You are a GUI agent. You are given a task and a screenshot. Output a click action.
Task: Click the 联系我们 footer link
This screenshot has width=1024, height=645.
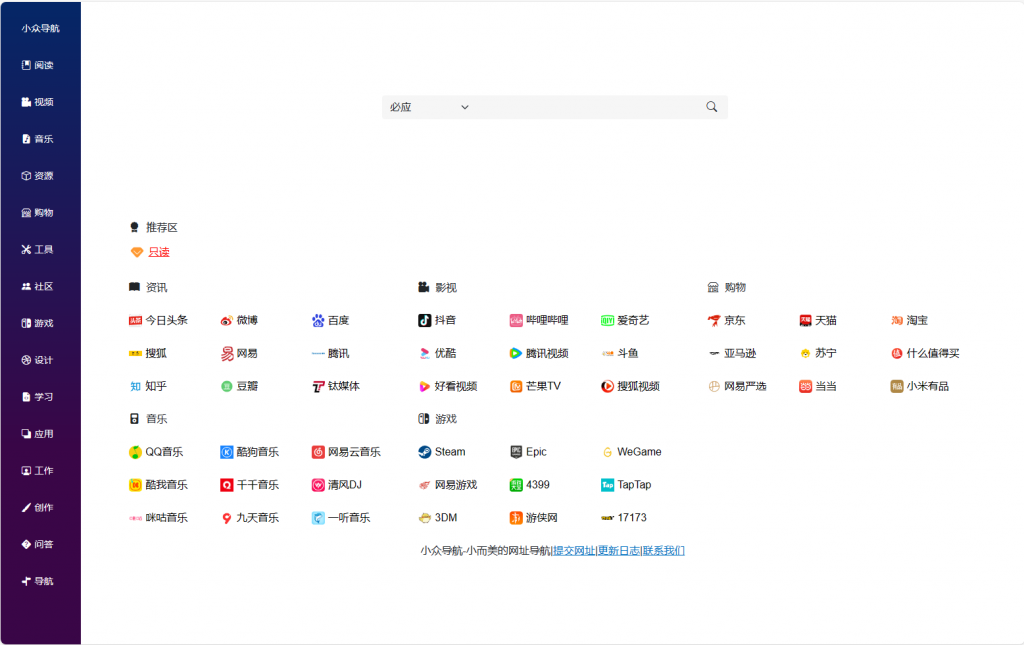pos(664,551)
